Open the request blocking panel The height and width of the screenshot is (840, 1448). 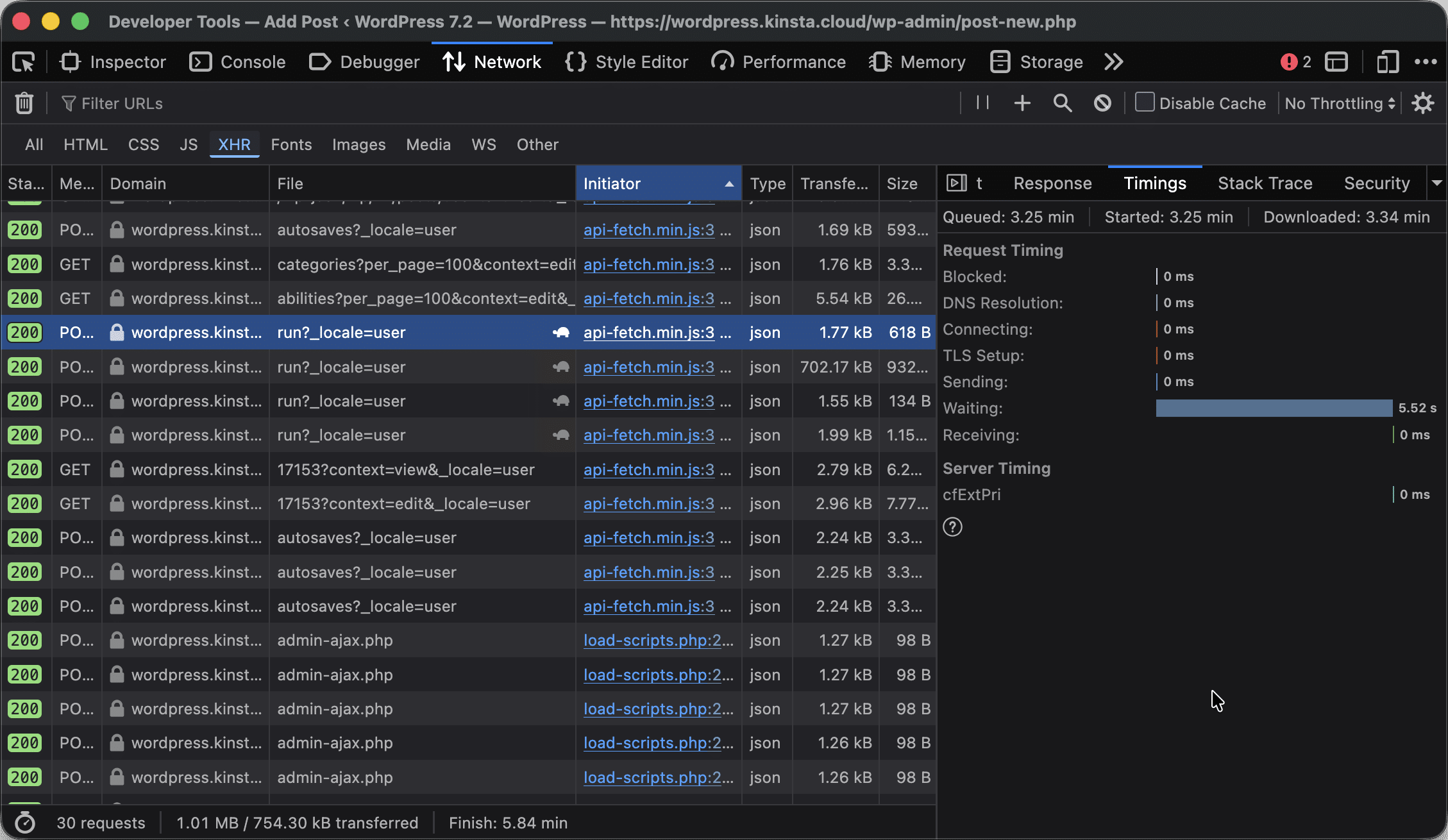click(x=1102, y=103)
